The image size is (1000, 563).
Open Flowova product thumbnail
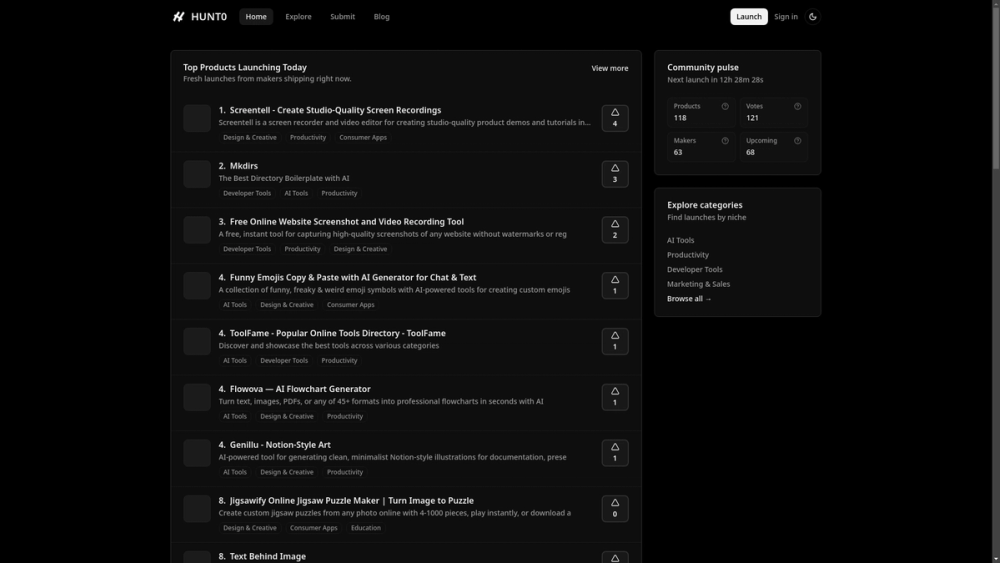pos(197,397)
